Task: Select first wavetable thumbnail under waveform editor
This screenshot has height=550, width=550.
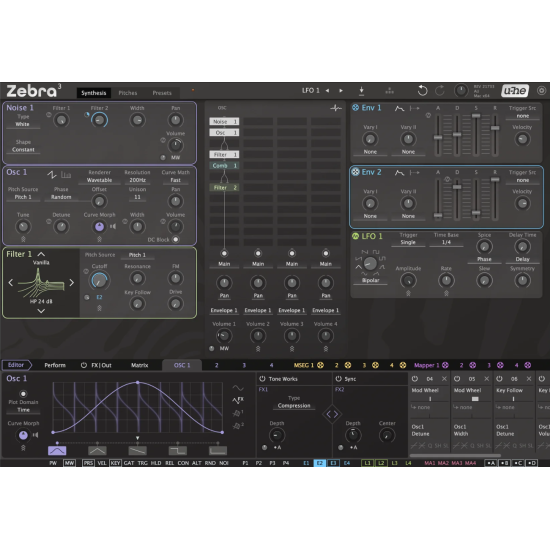Action: coord(57,450)
